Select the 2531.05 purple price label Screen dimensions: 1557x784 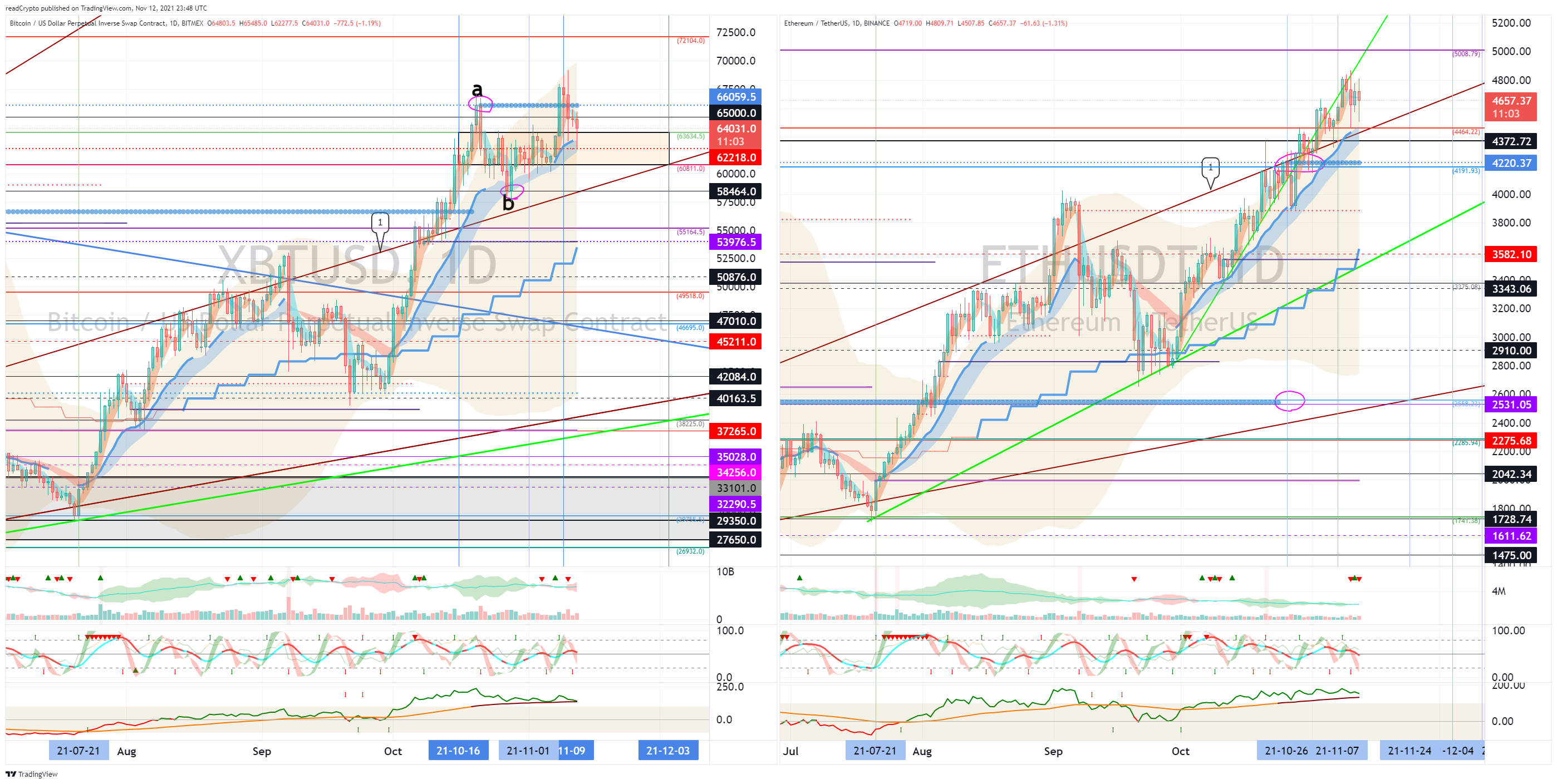point(1510,405)
